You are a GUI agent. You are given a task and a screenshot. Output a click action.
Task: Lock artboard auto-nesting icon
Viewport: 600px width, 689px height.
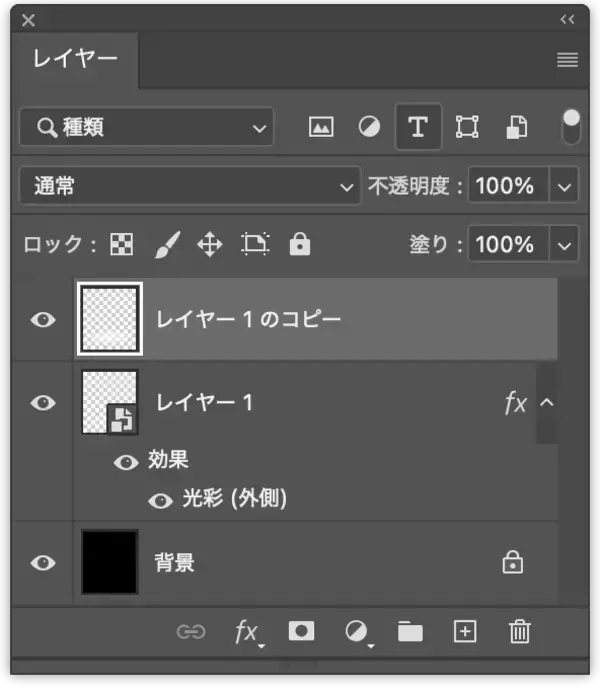[x=255, y=244]
